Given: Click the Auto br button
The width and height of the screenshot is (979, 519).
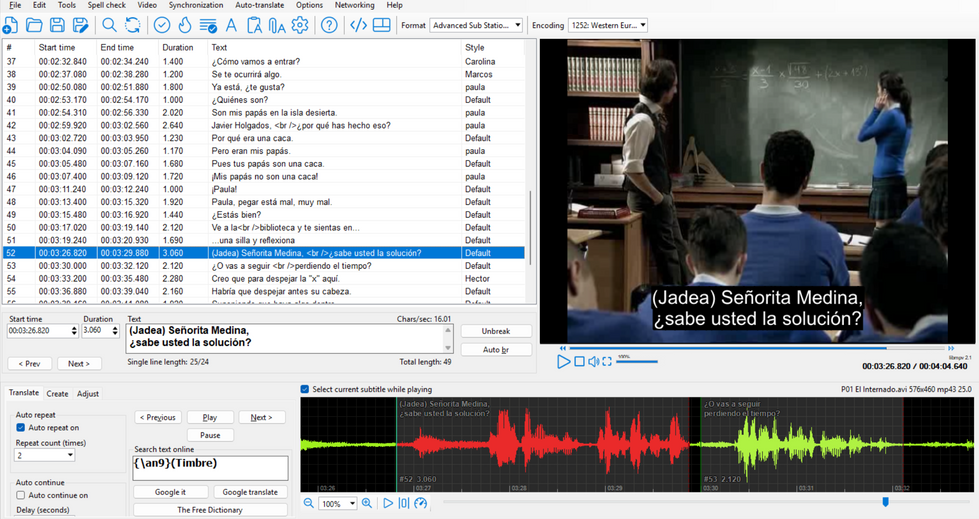Looking at the screenshot, I should pyautogui.click(x=496, y=350).
